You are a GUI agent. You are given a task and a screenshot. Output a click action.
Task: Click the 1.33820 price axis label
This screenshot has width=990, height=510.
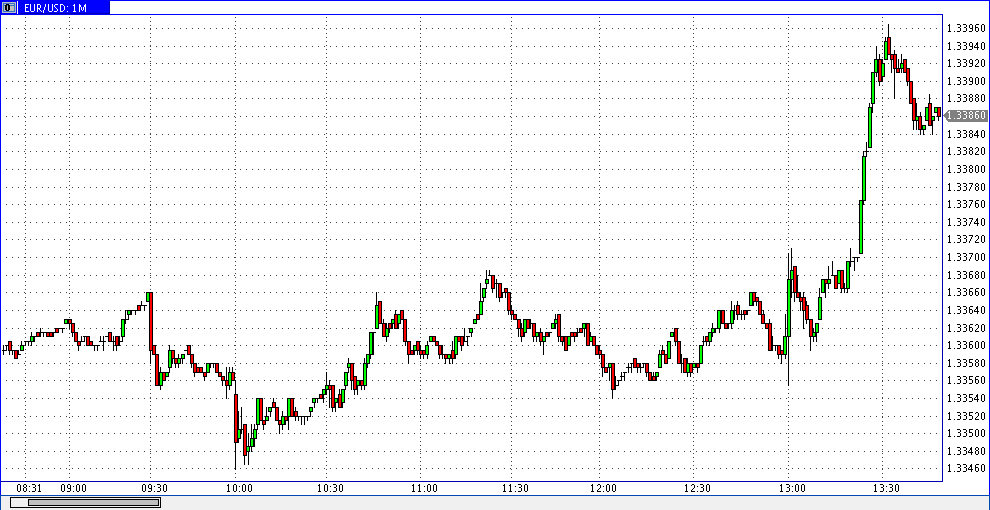(x=967, y=151)
